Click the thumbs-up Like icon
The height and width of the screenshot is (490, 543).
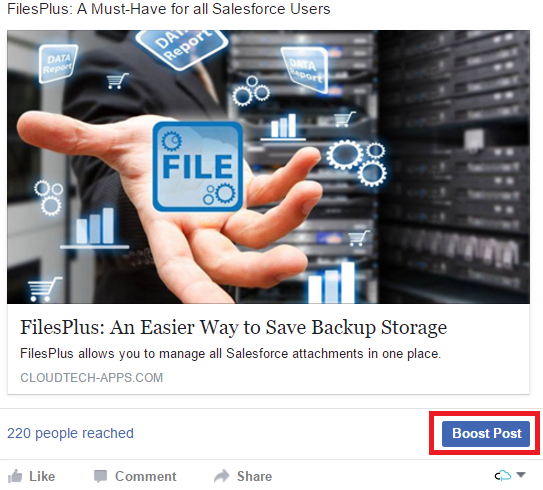(x=15, y=476)
